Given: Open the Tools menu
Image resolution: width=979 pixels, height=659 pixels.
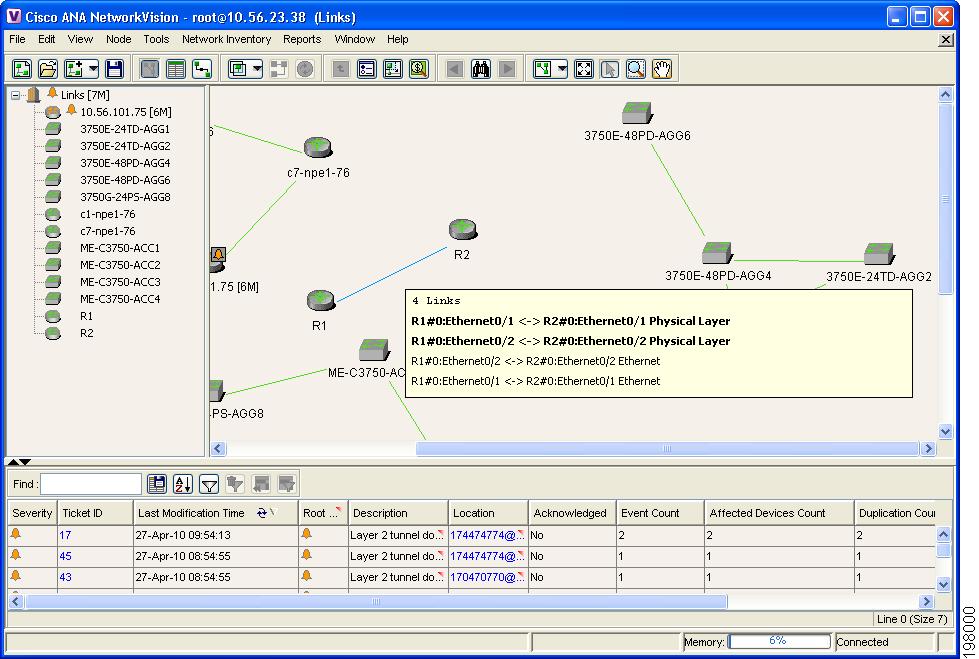Looking at the screenshot, I should 156,39.
